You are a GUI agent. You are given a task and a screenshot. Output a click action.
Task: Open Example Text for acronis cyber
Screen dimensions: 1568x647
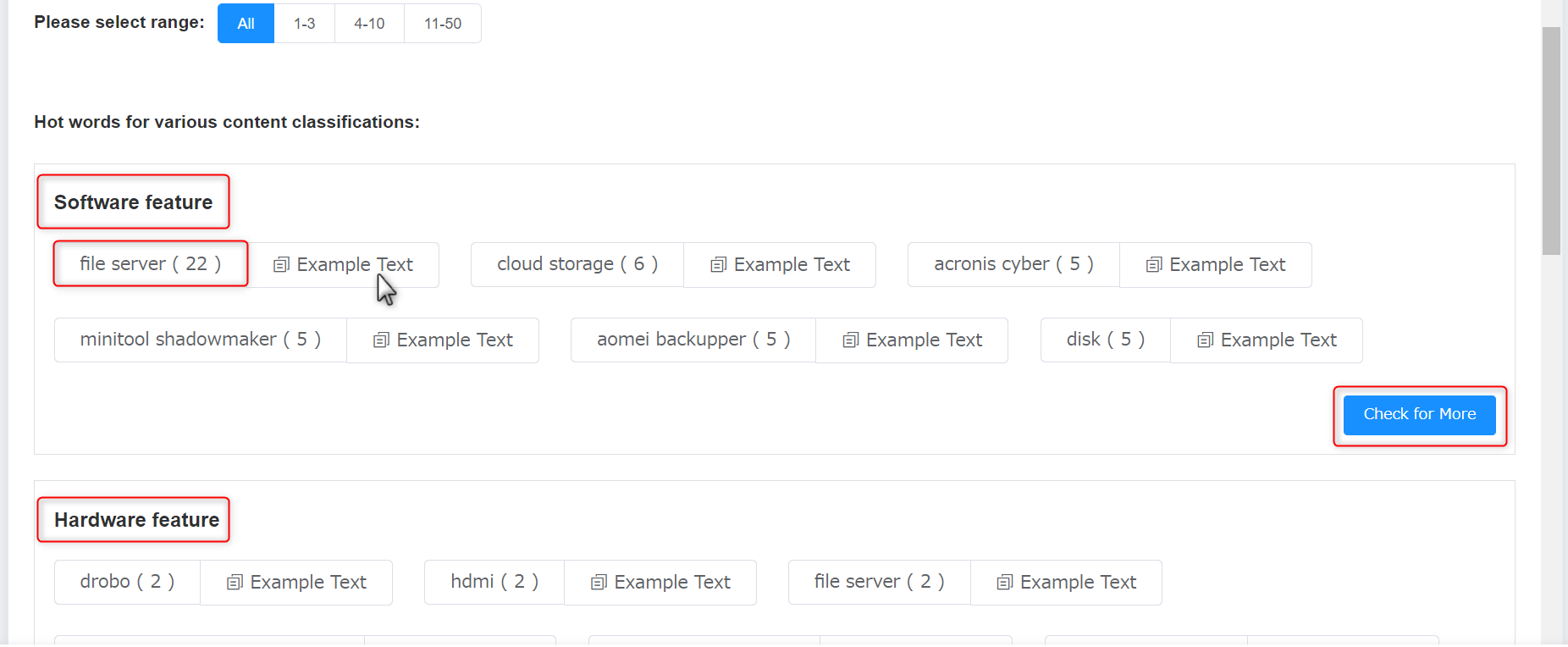(1216, 265)
